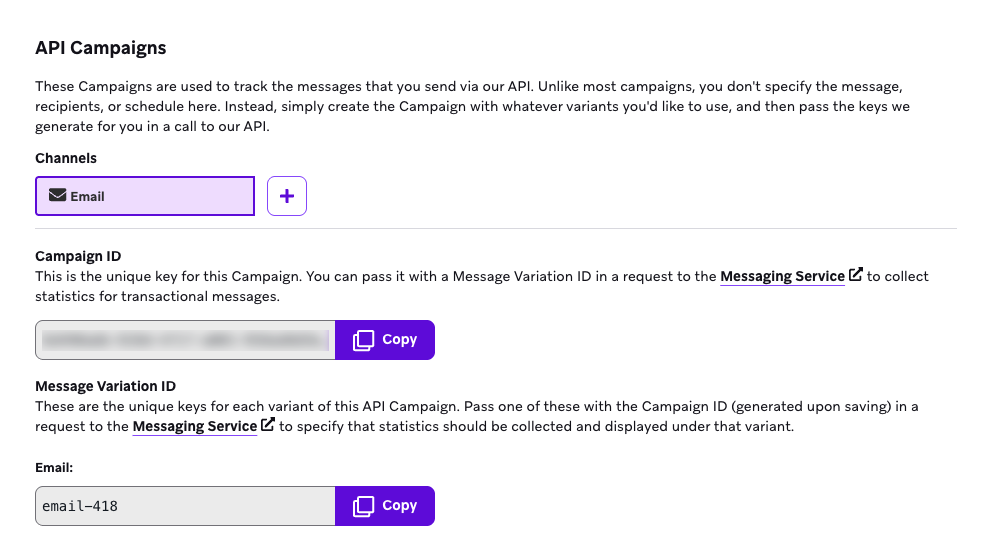The image size is (999, 540).
Task: Click external link icon in Message Variation description
Action: 268,425
